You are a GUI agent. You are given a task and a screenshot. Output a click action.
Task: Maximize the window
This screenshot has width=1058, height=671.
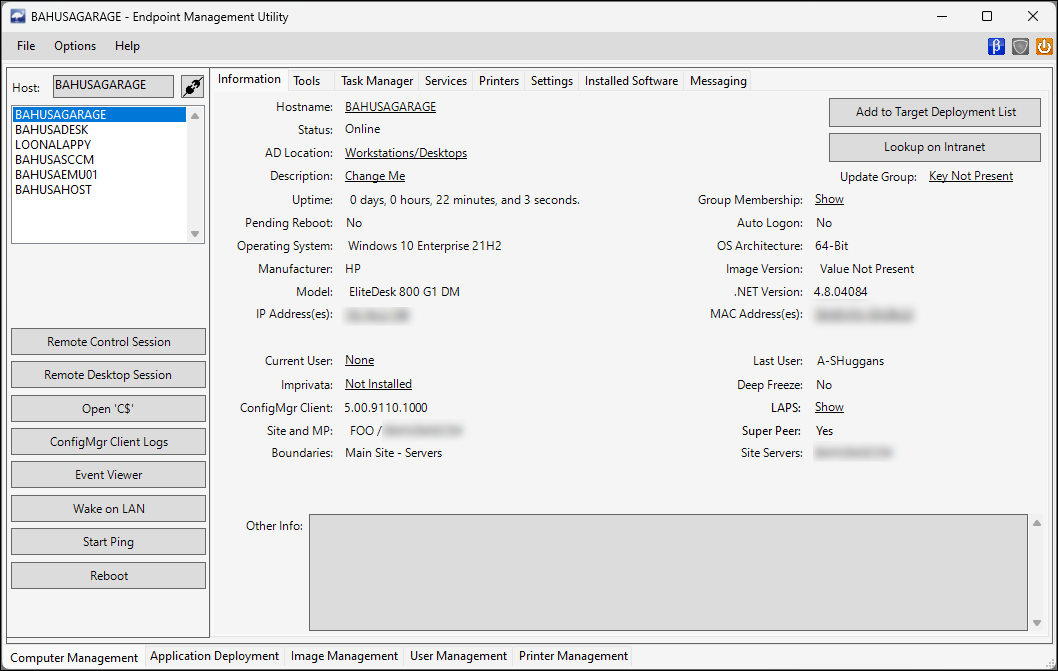[x=986, y=16]
